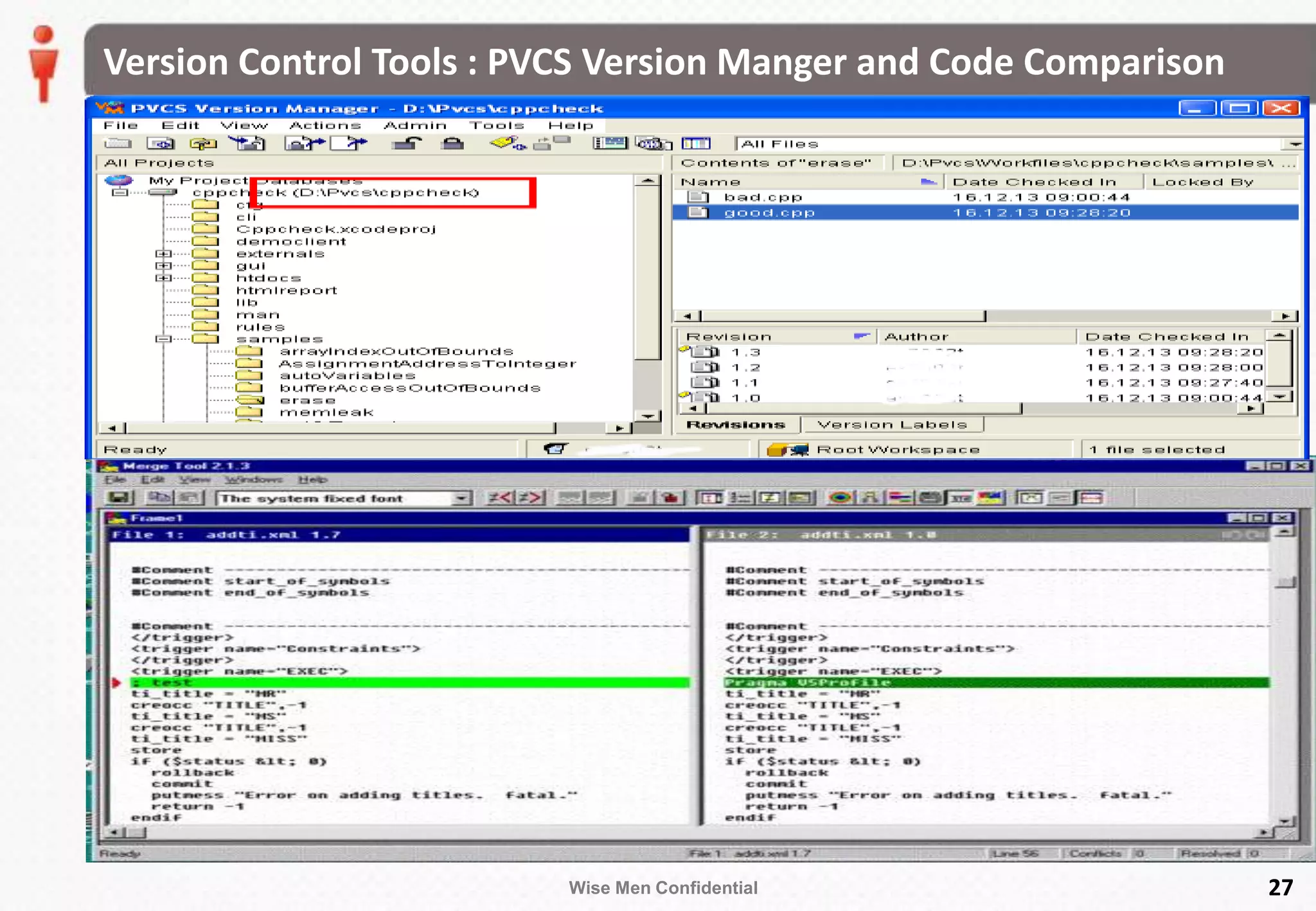Click the Locked By column header
The width and height of the screenshot is (1316, 911).
(x=1222, y=182)
